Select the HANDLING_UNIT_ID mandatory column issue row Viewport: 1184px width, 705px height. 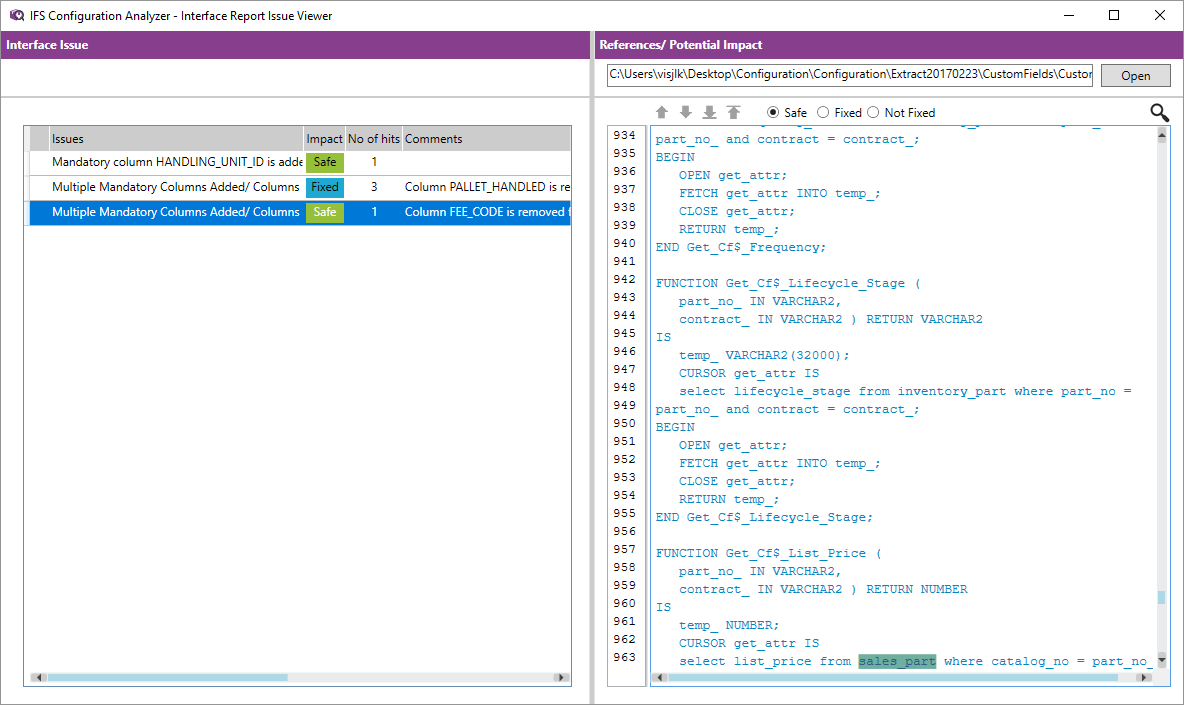click(x=177, y=162)
